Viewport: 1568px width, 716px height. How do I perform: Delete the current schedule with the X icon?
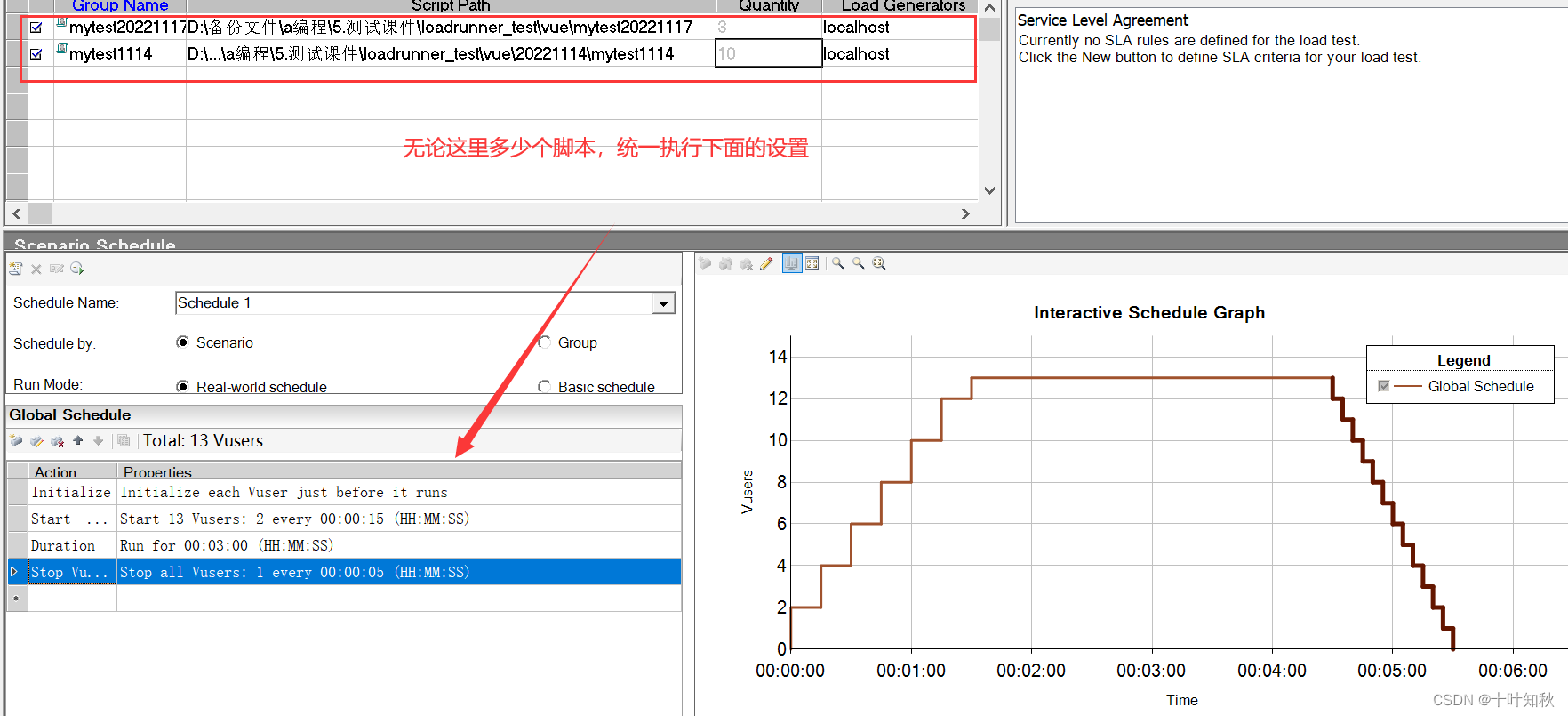click(x=36, y=269)
